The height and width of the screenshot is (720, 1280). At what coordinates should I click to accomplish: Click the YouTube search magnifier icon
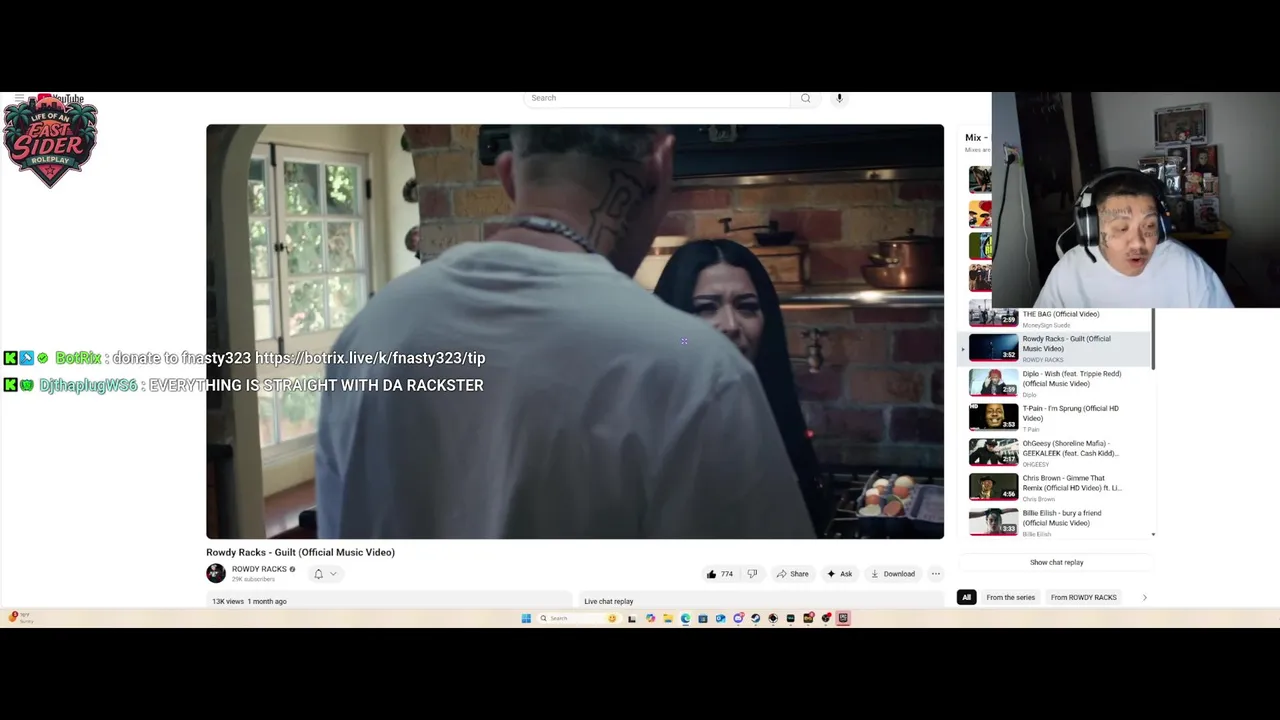805,98
